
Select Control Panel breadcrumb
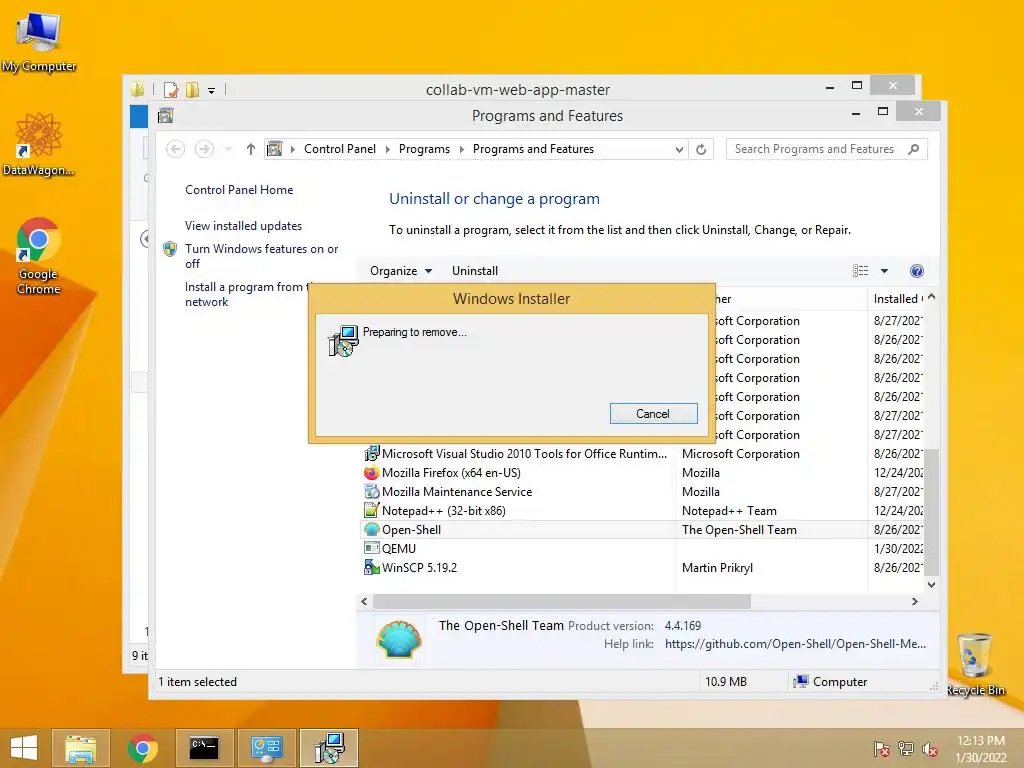click(x=340, y=149)
